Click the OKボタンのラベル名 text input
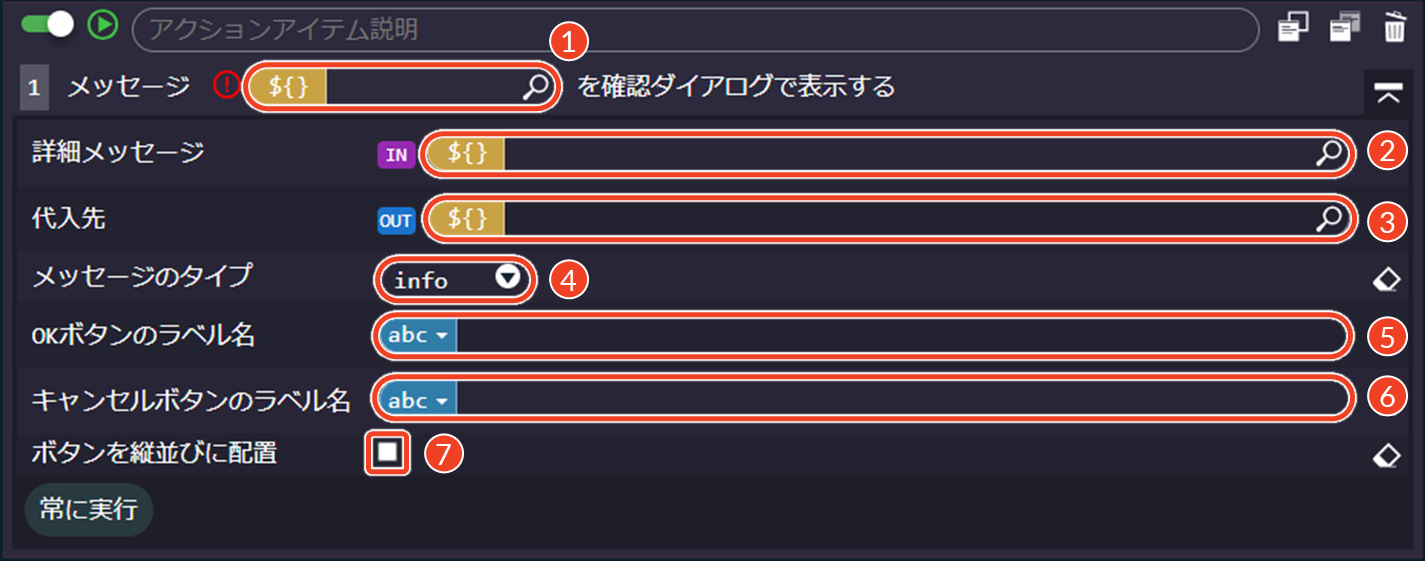 (900, 336)
